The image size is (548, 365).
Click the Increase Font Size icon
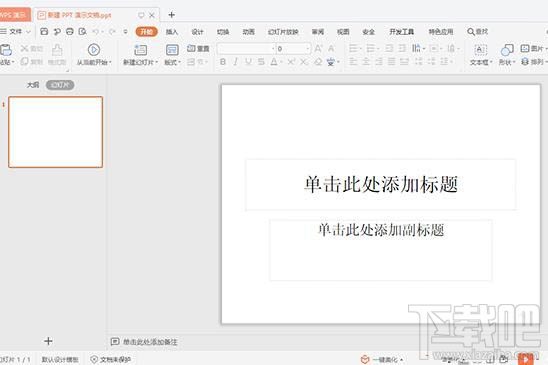(318, 49)
